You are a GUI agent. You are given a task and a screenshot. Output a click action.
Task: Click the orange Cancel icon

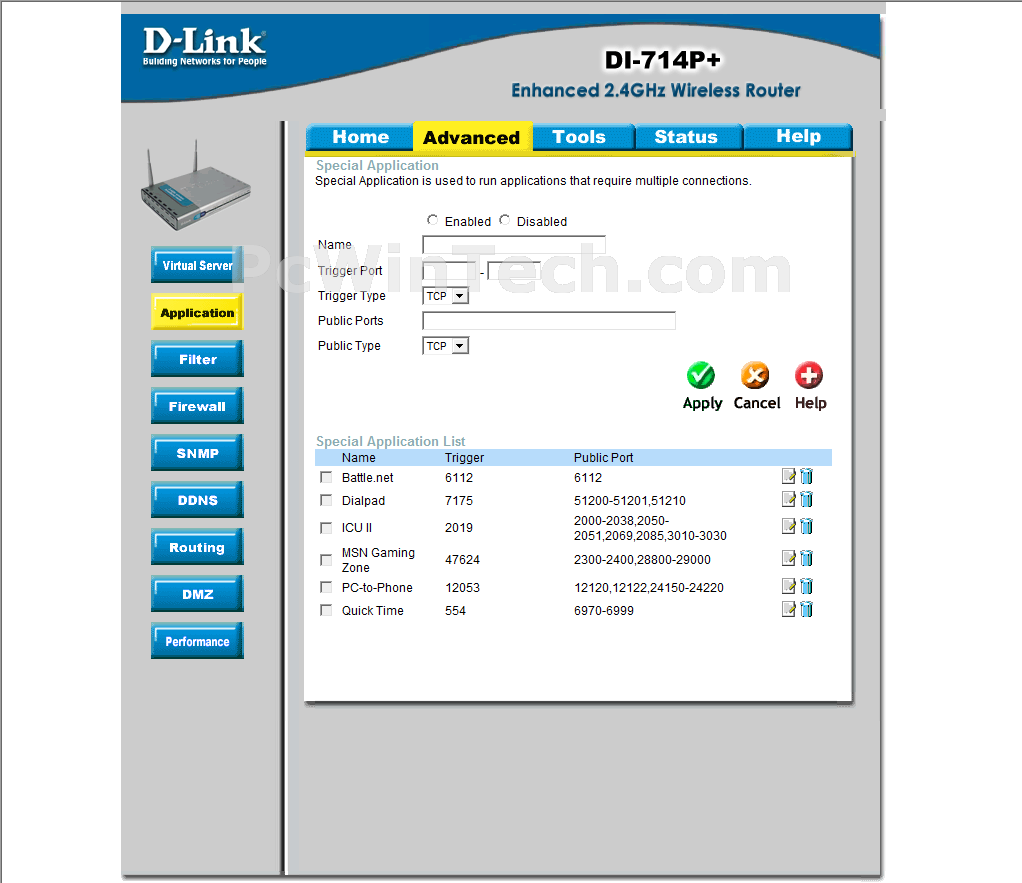[755, 375]
